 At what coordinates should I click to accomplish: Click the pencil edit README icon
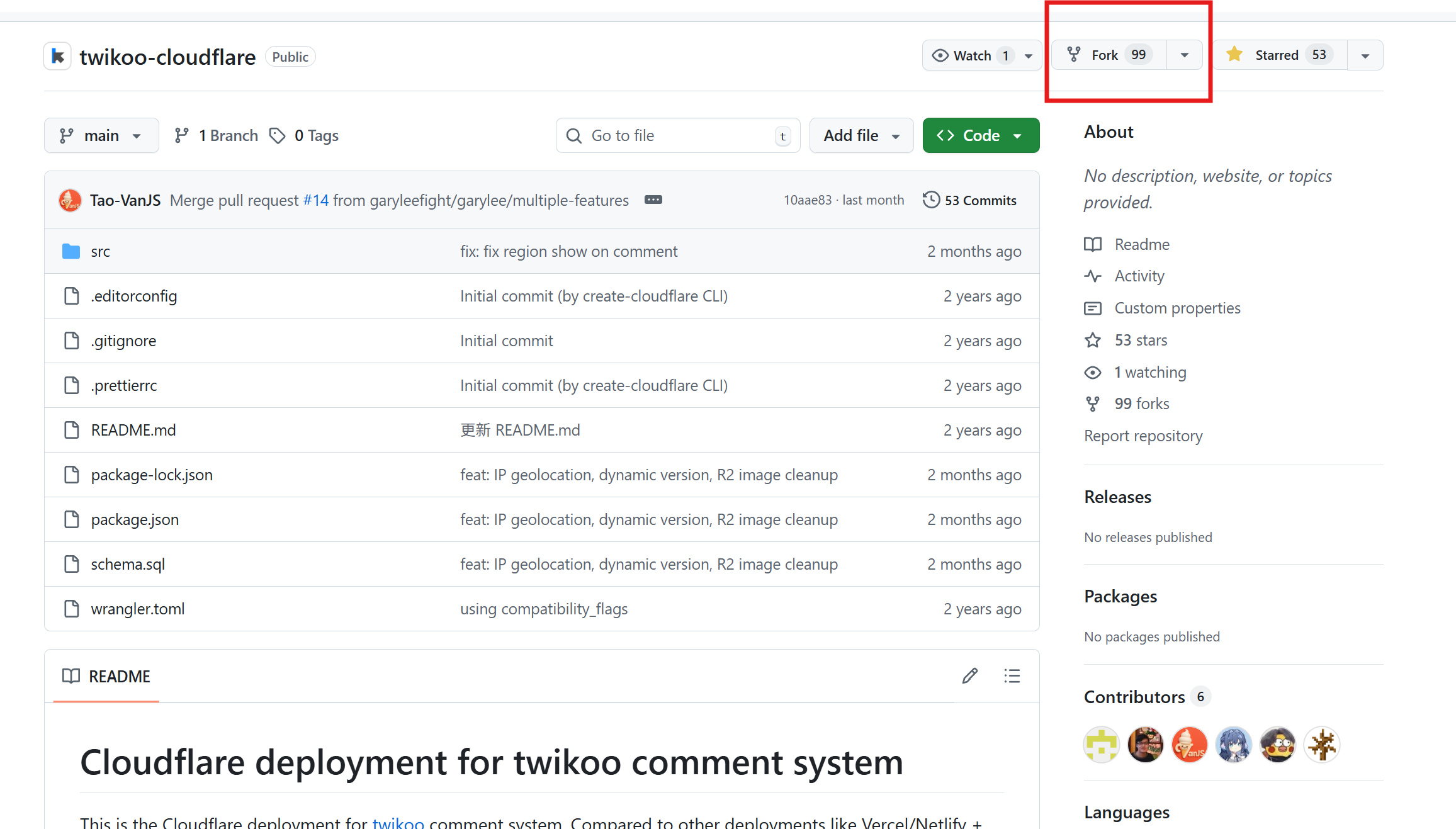970,676
